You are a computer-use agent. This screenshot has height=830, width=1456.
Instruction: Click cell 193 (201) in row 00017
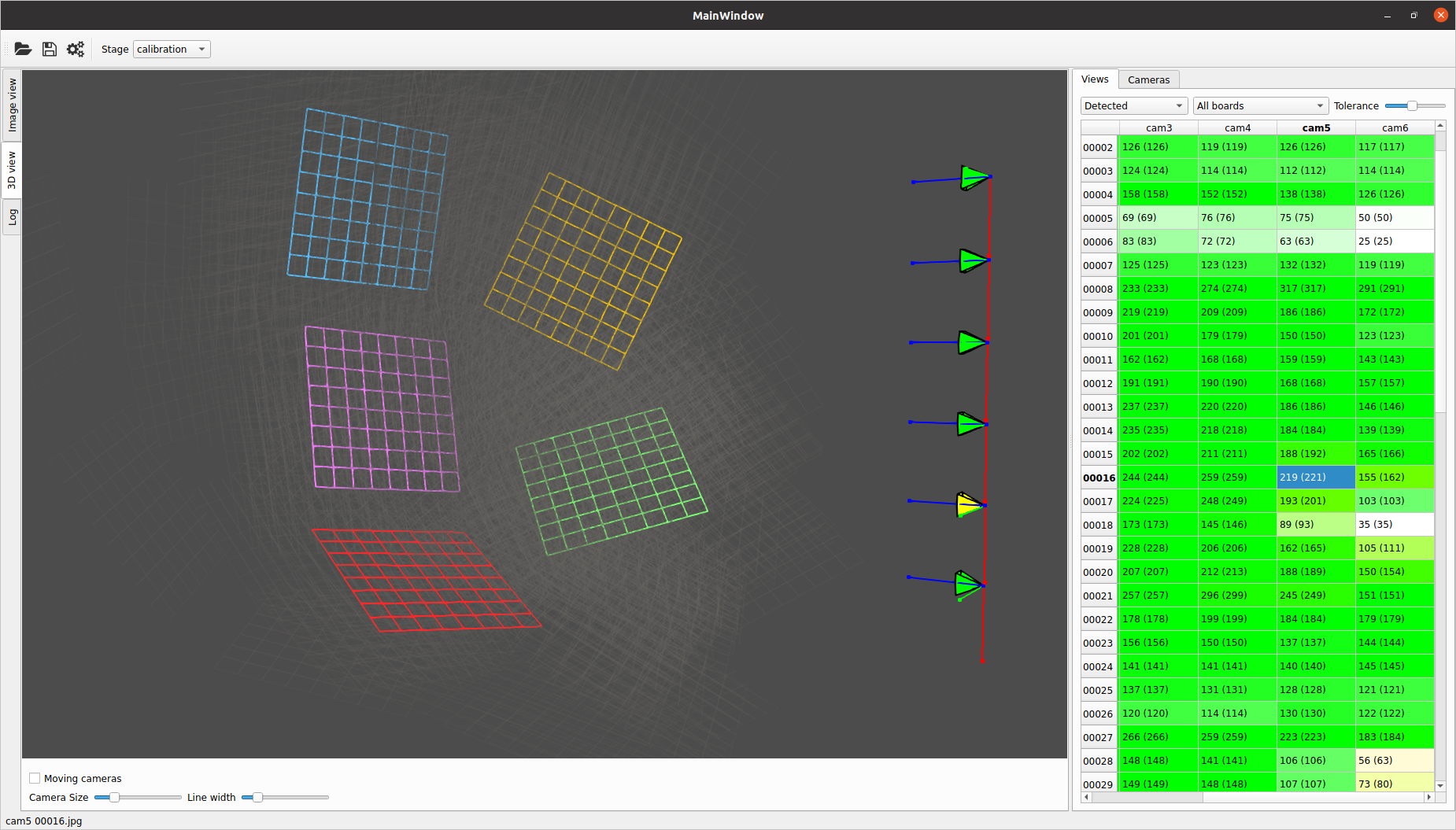[1316, 500]
